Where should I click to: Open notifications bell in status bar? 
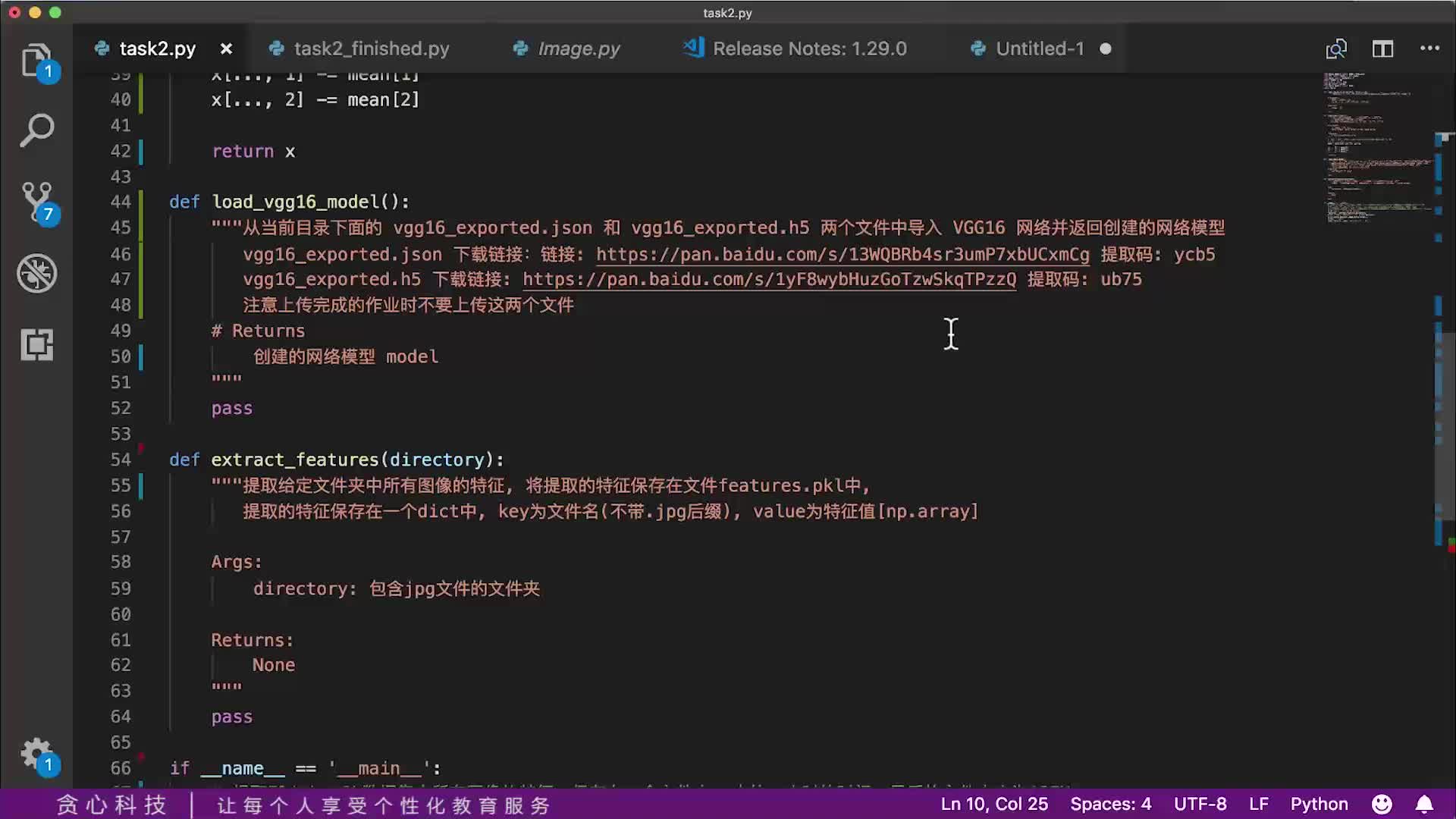point(1424,804)
